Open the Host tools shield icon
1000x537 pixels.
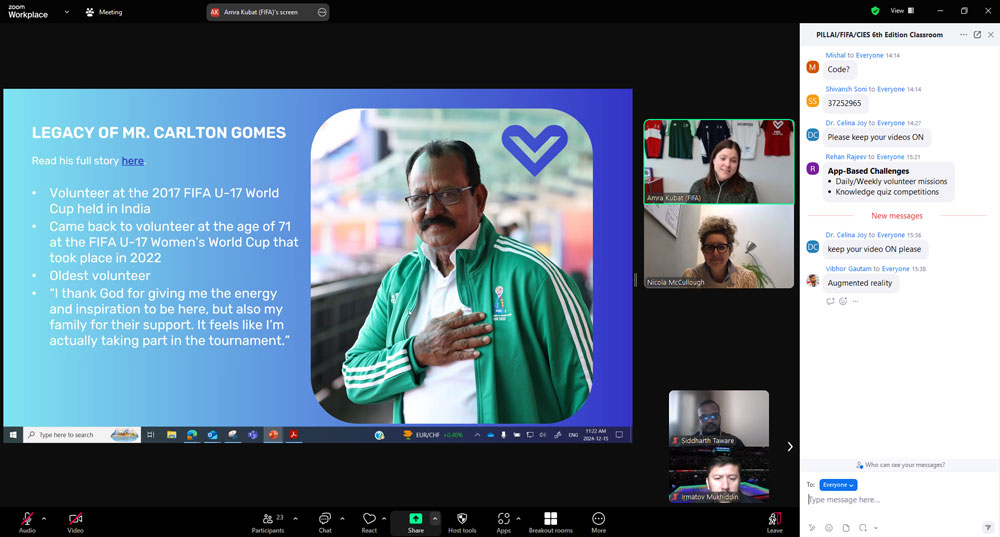pyautogui.click(x=461, y=518)
